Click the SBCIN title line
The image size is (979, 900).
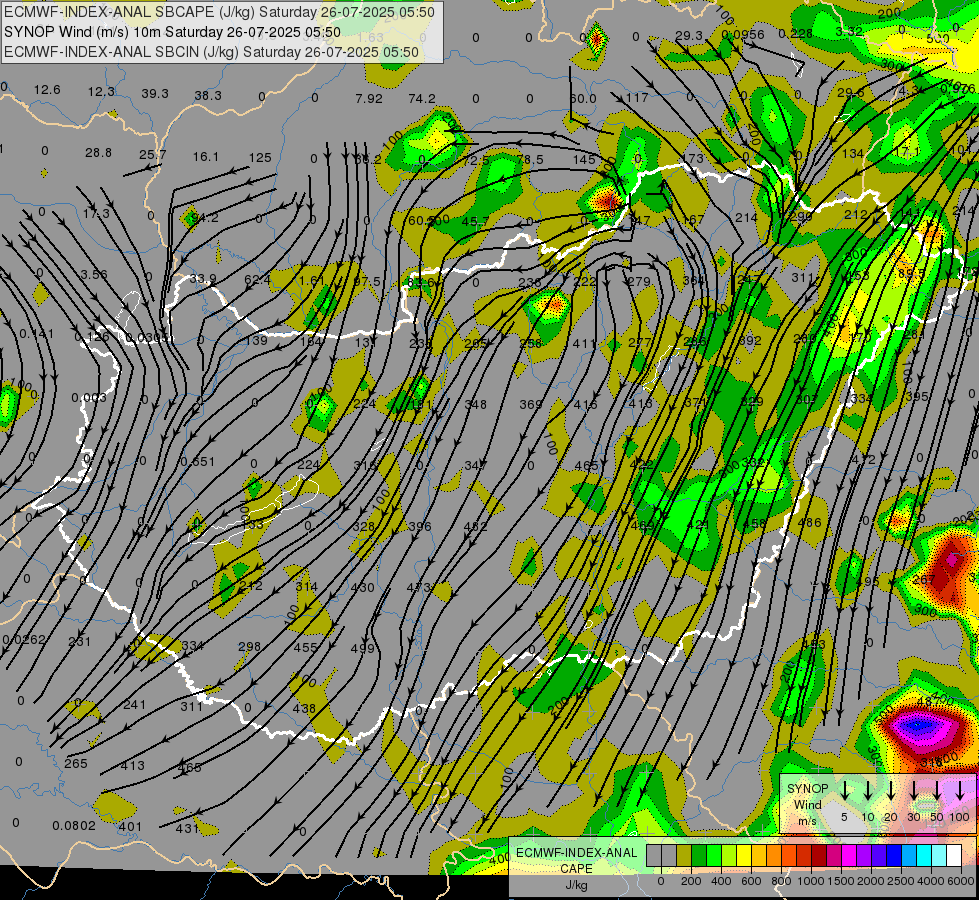point(211,52)
